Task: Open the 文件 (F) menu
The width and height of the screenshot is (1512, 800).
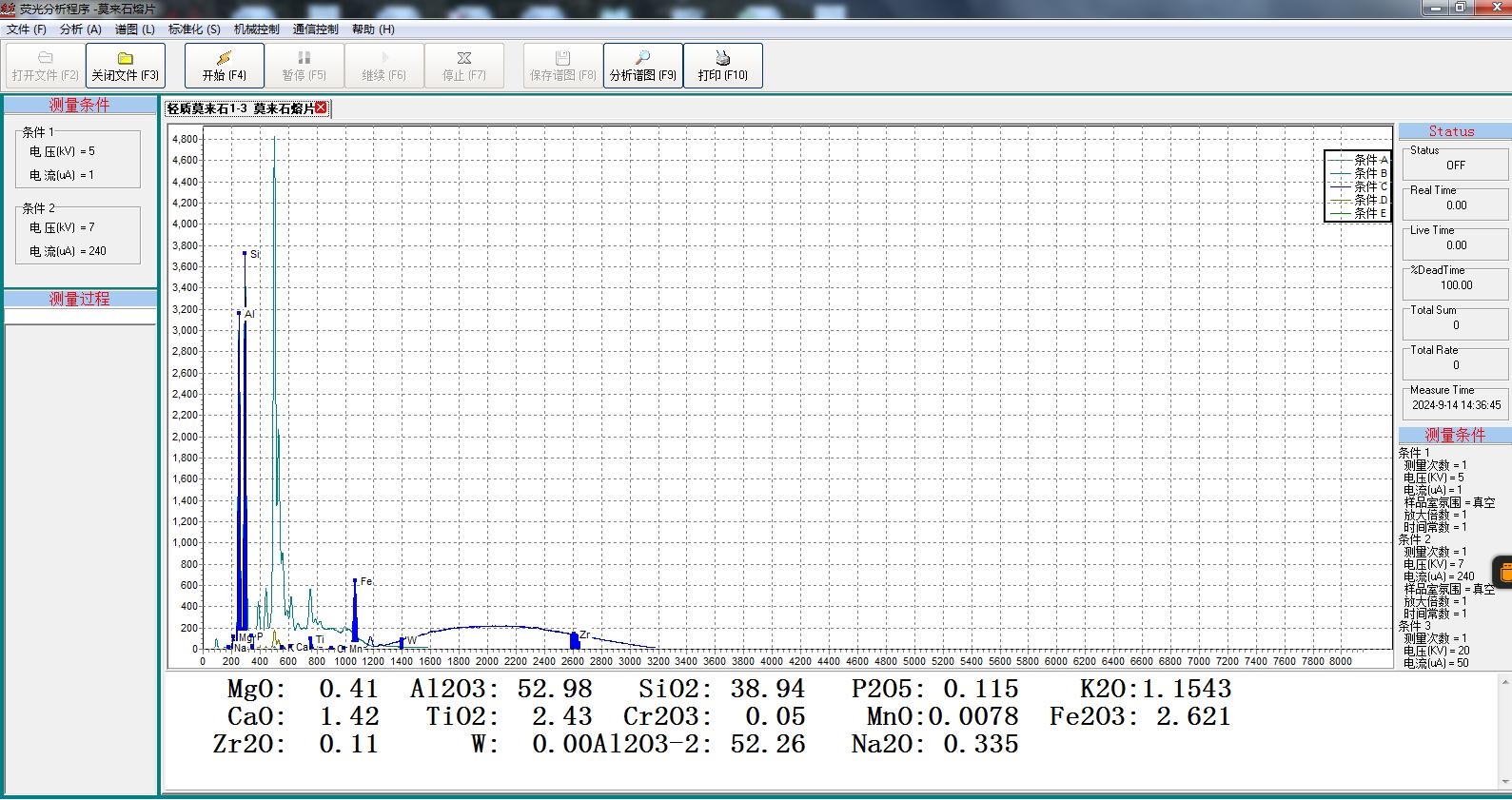Action: pos(27,29)
